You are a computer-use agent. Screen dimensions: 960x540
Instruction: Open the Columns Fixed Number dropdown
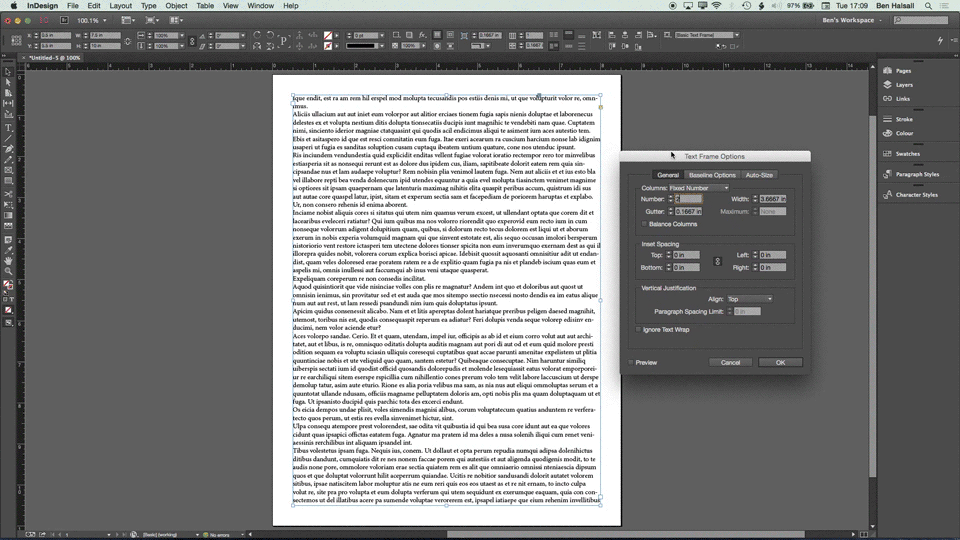[x=699, y=188]
